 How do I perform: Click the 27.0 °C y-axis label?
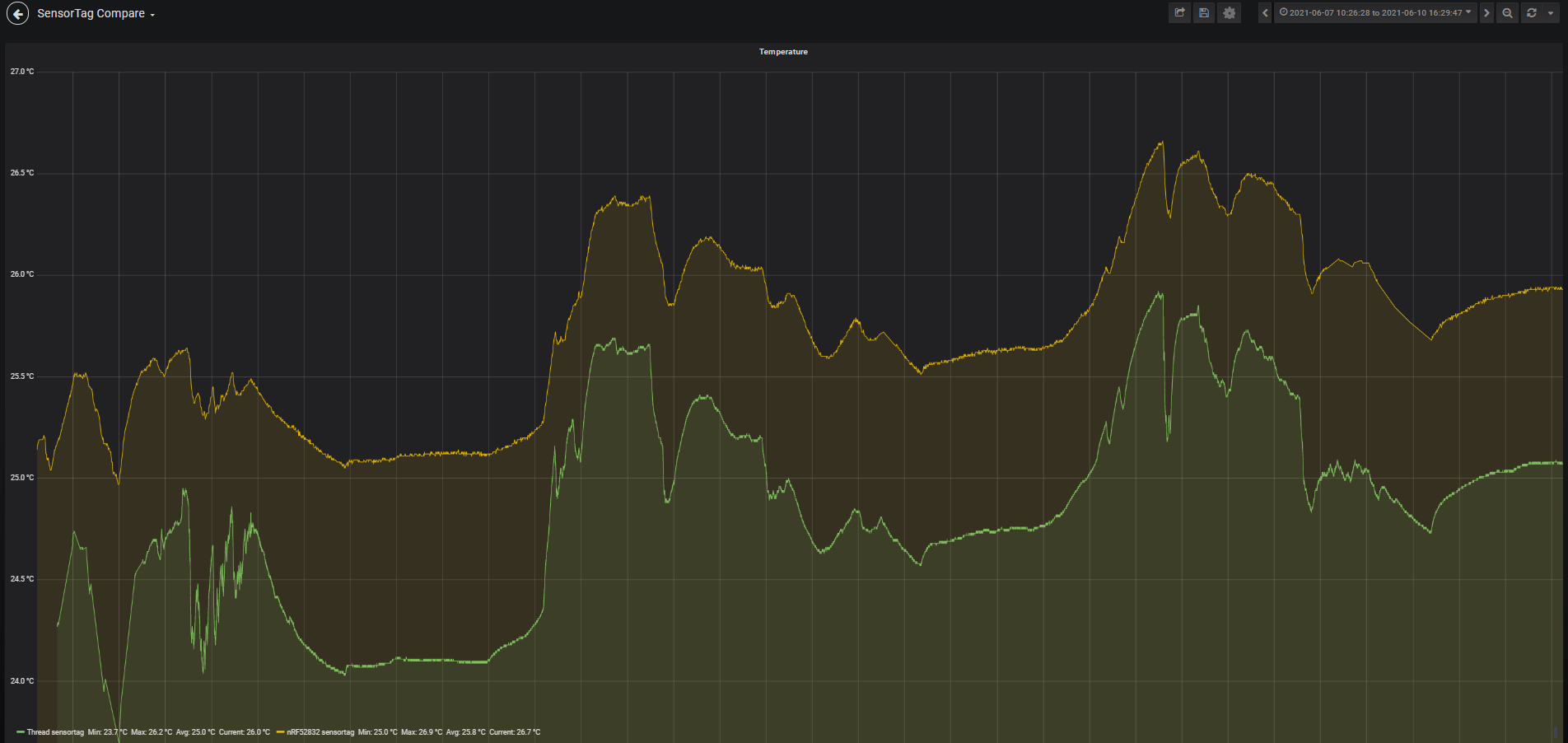pos(22,72)
